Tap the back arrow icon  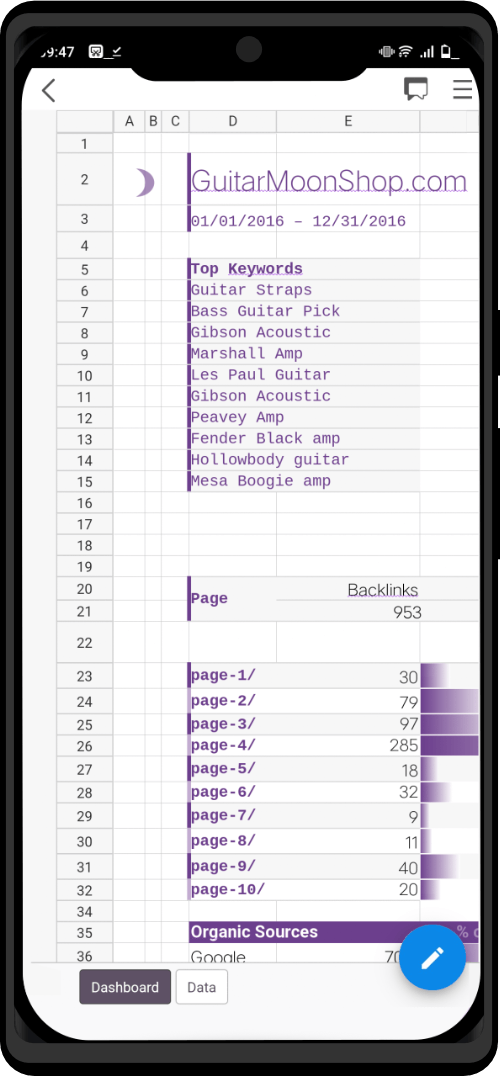tap(48, 90)
